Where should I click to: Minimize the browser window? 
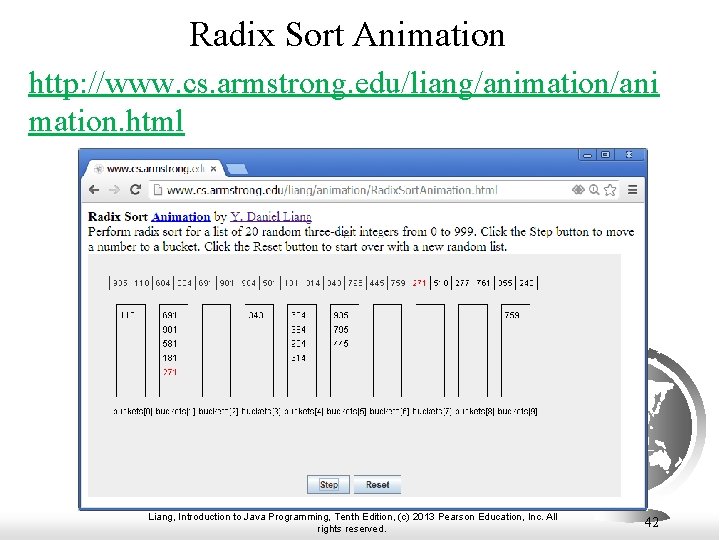pos(587,155)
